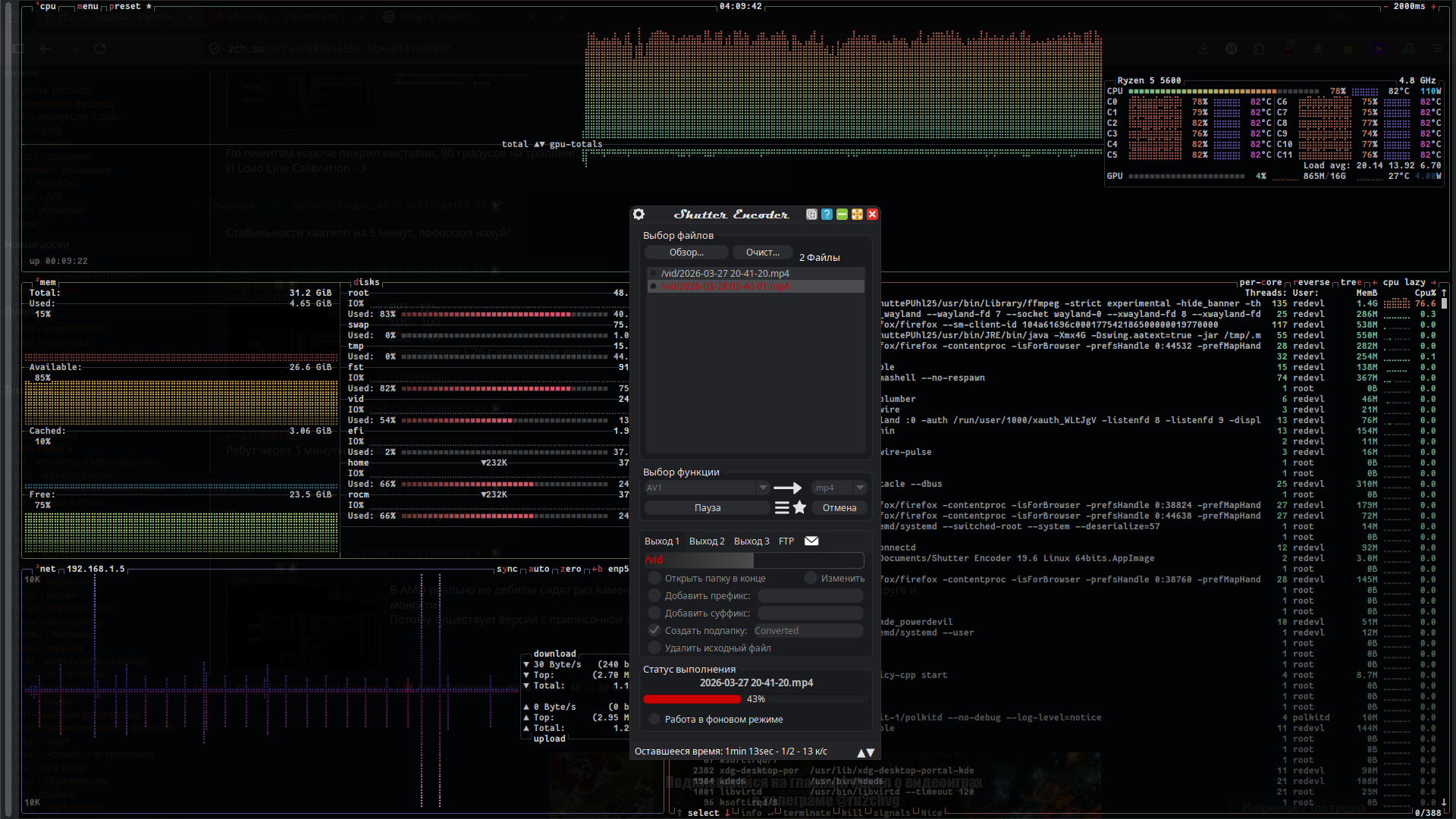The height and width of the screenshot is (819, 1456).
Task: Open the three-line function menu icon
Action: point(782,508)
